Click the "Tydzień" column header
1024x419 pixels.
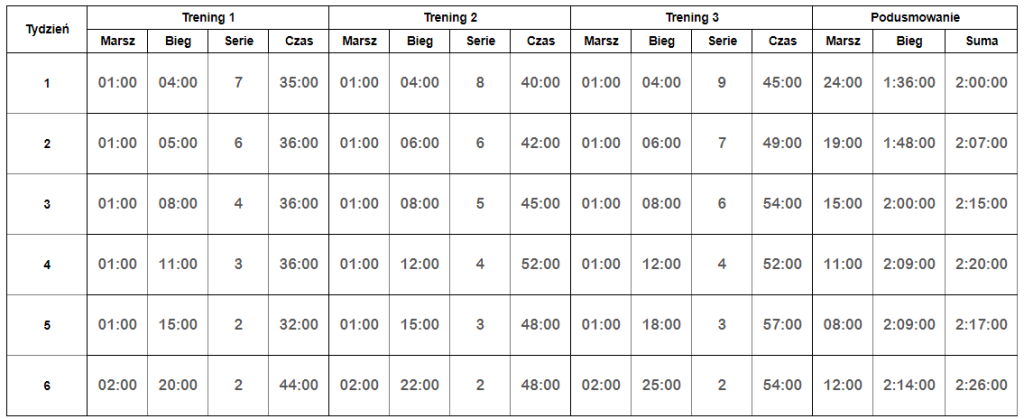tap(46, 29)
